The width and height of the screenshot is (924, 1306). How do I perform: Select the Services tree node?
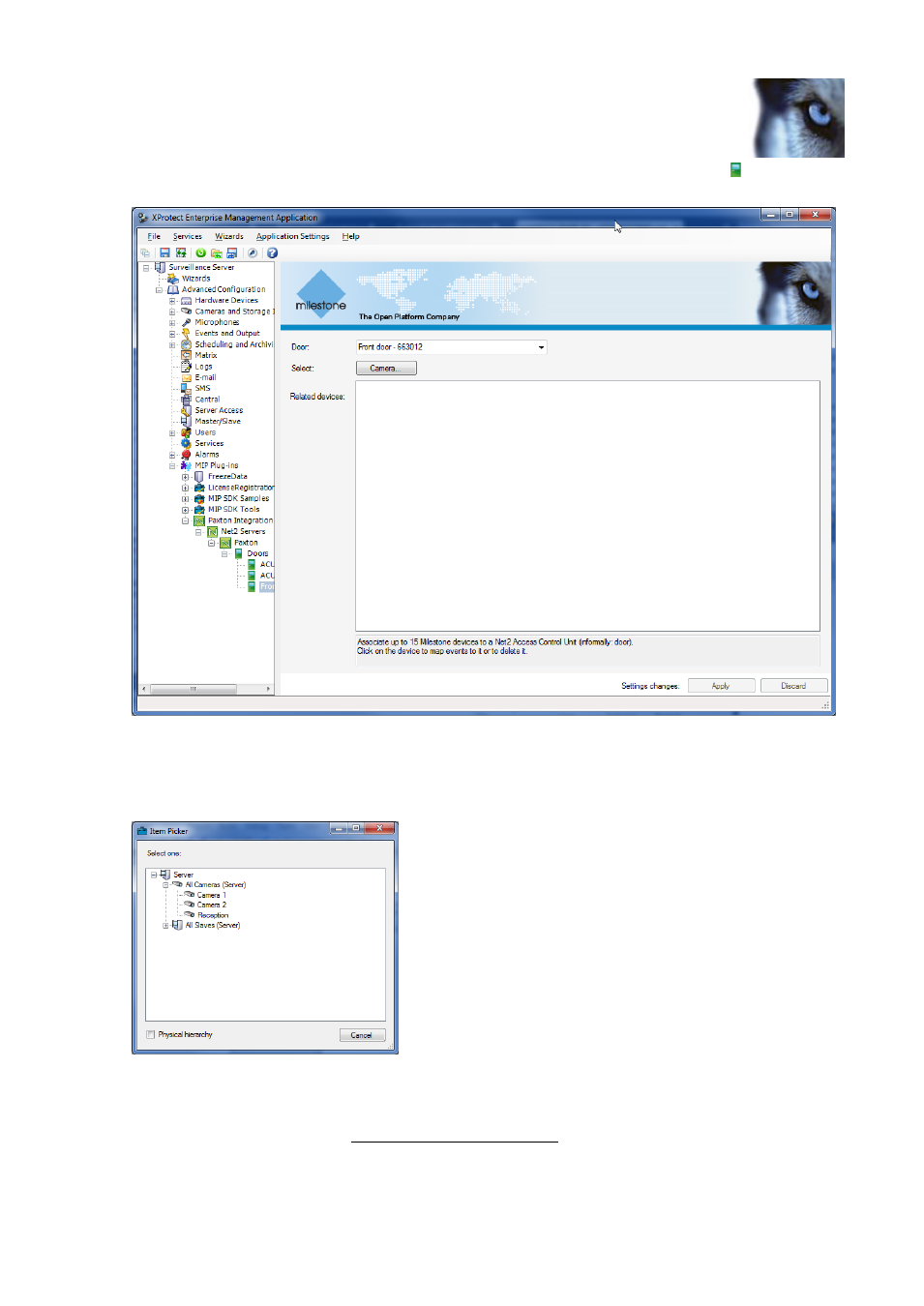point(209,444)
